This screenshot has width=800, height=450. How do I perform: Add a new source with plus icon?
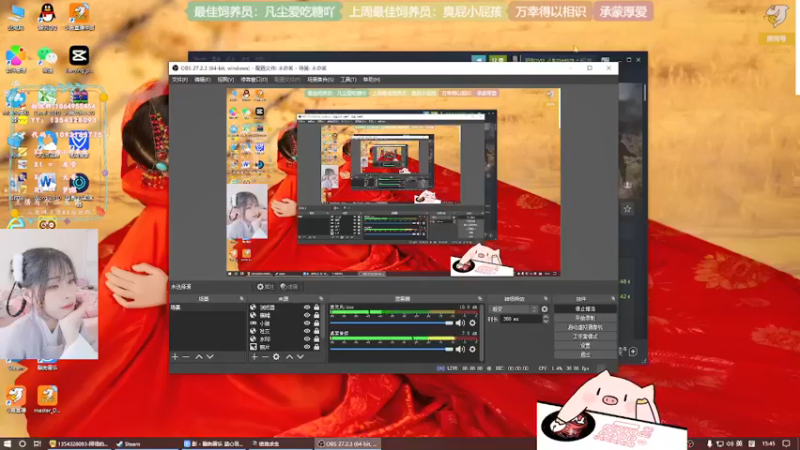coord(254,357)
